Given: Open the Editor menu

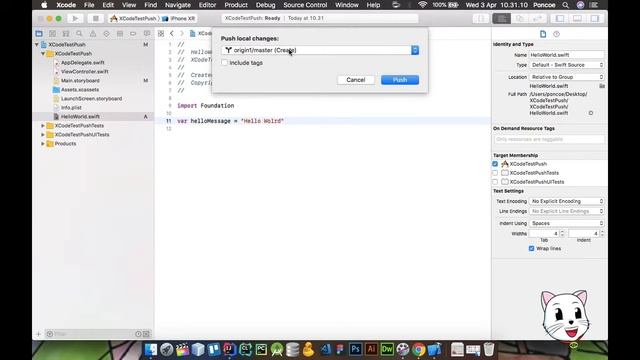Looking at the screenshot, I should tap(207, 5).
